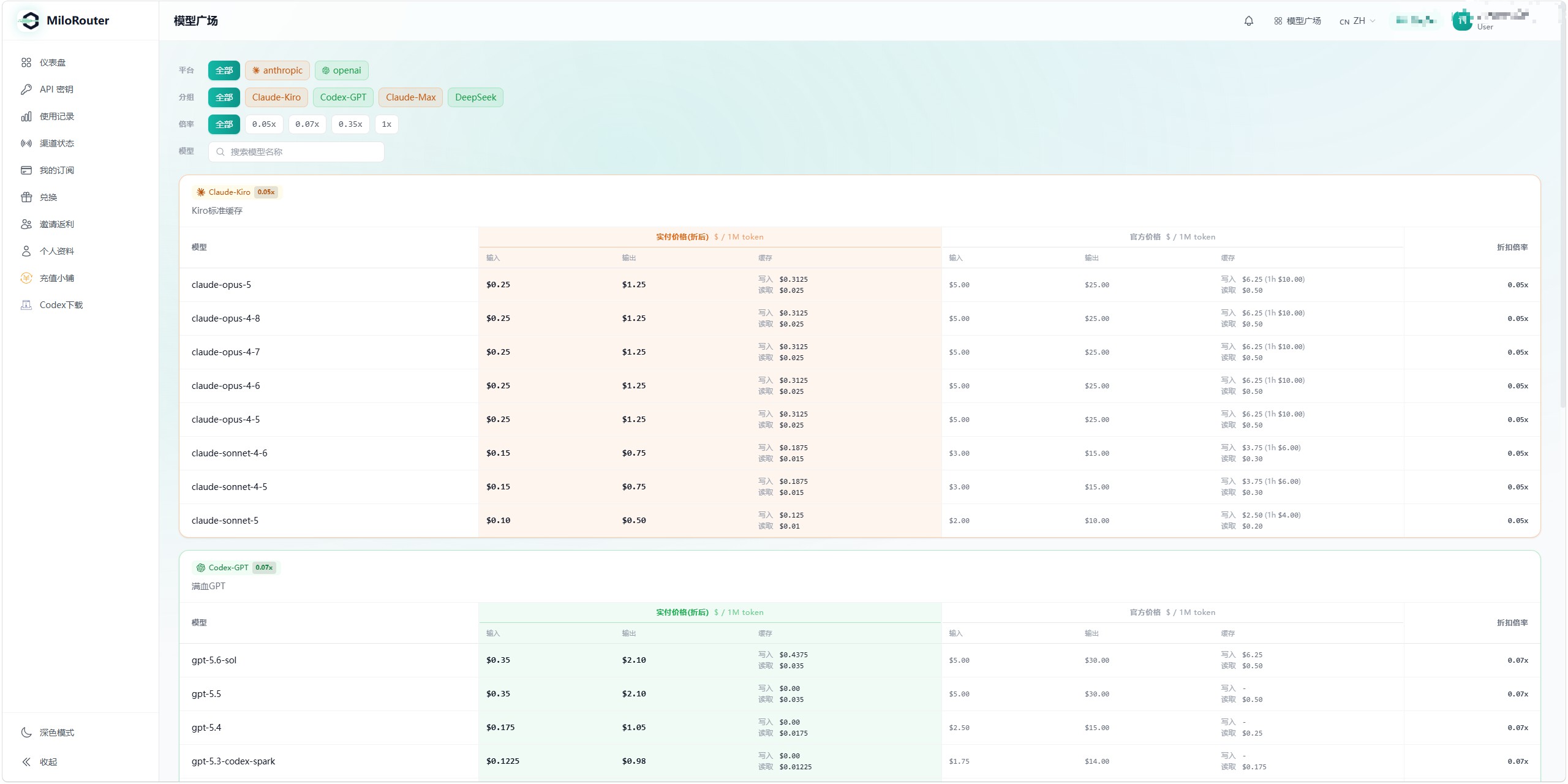Select the gpt-5.5 model name
Screen dimensions: 1568x784
(x=206, y=694)
